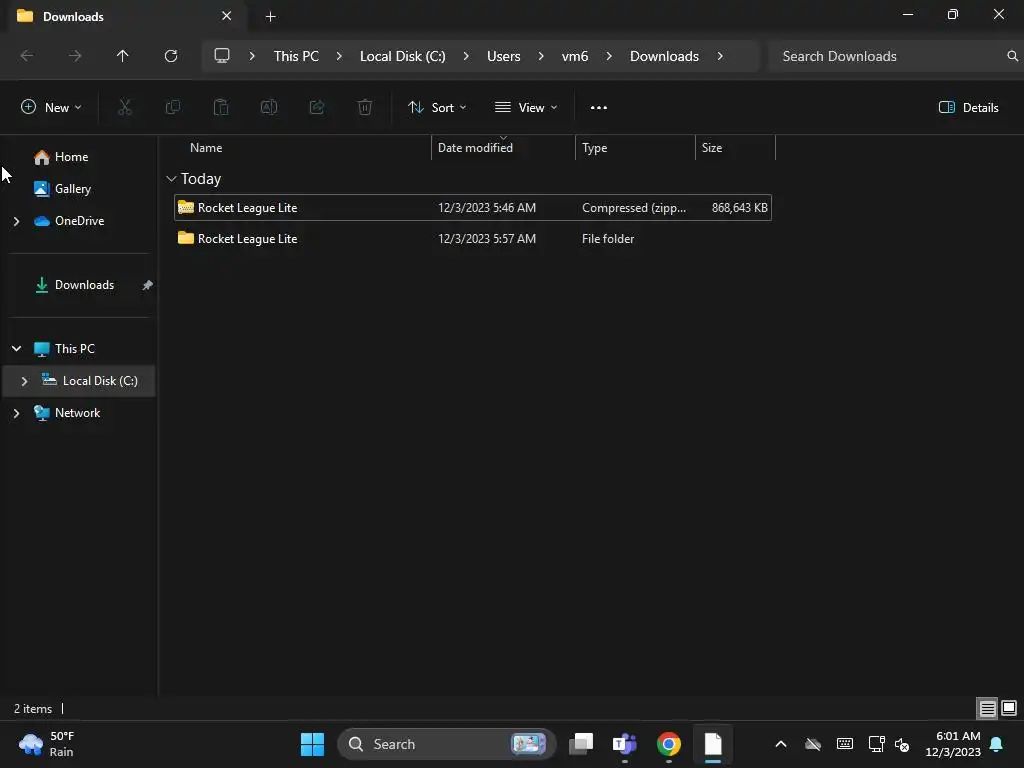Open the See more three-dots menu
The image size is (1024, 768).
point(599,108)
